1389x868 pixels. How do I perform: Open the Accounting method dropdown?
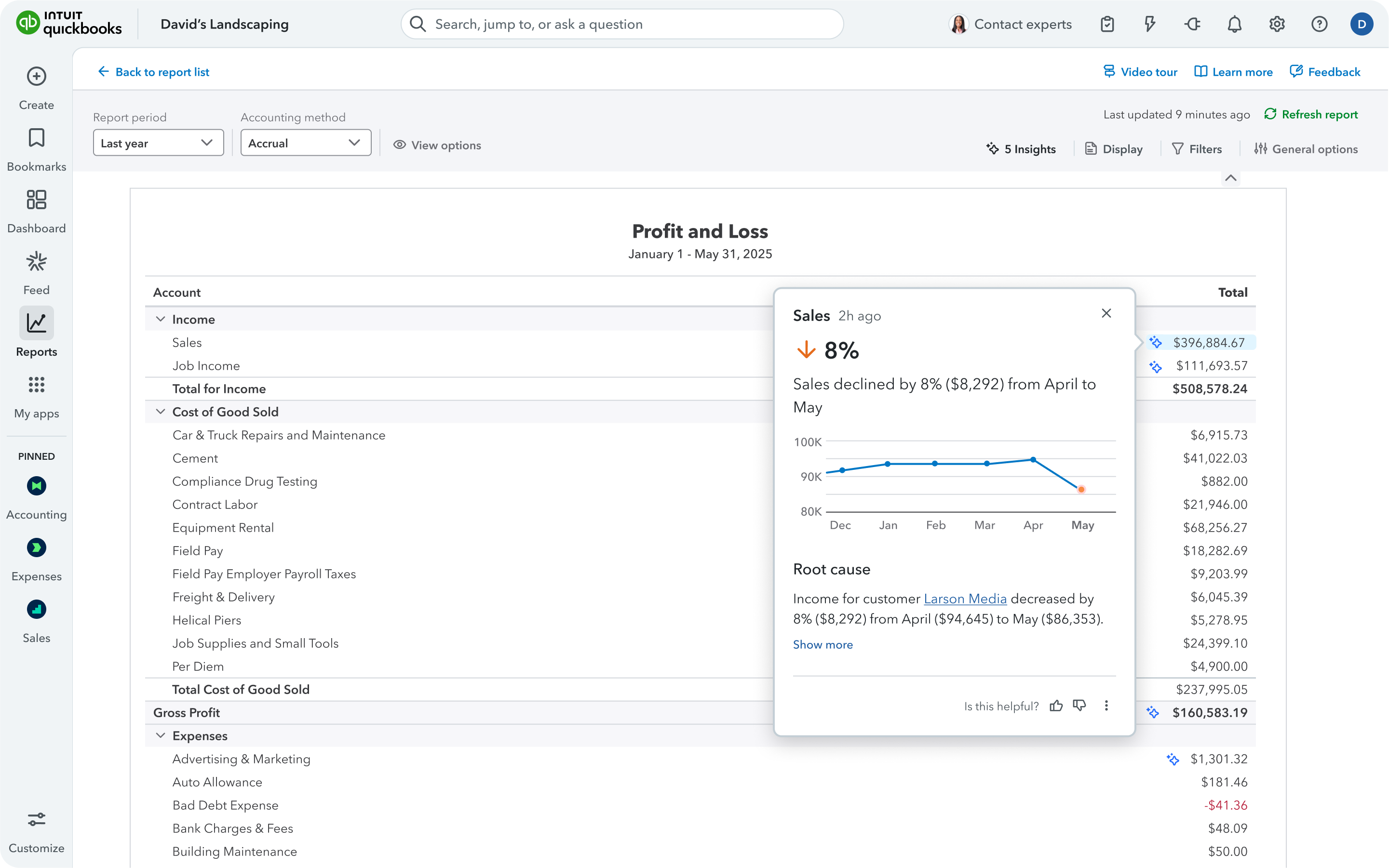click(x=306, y=143)
